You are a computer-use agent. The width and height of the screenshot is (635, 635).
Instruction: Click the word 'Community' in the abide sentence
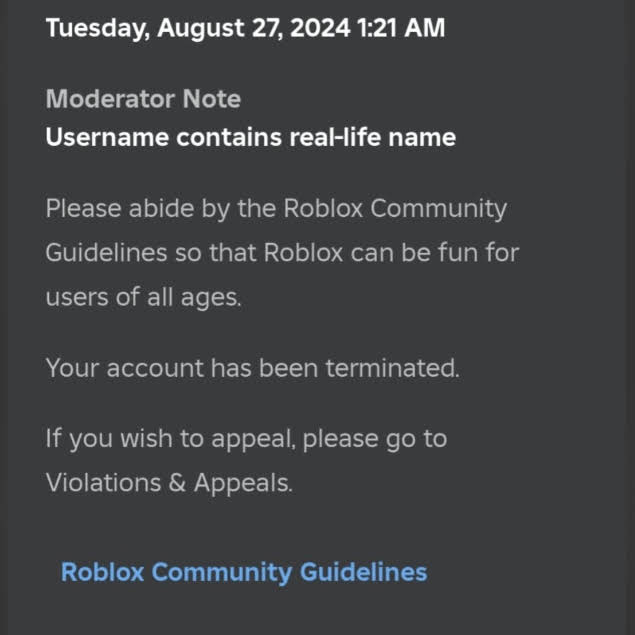pyautogui.click(x=438, y=209)
